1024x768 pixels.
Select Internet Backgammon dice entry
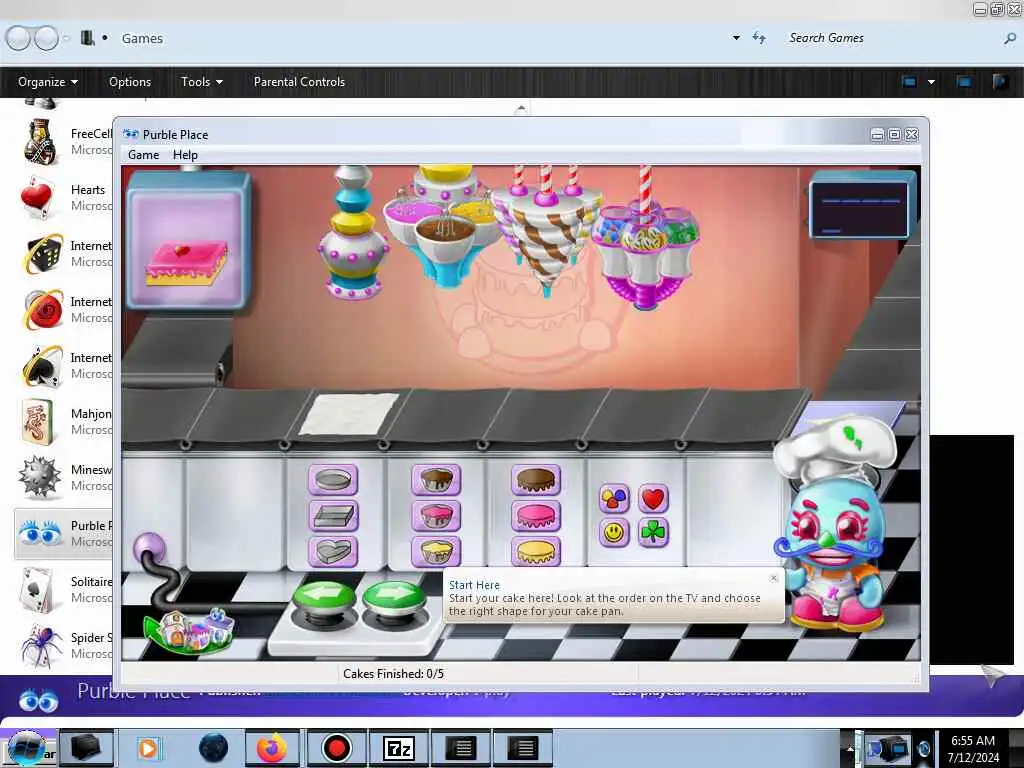point(64,254)
